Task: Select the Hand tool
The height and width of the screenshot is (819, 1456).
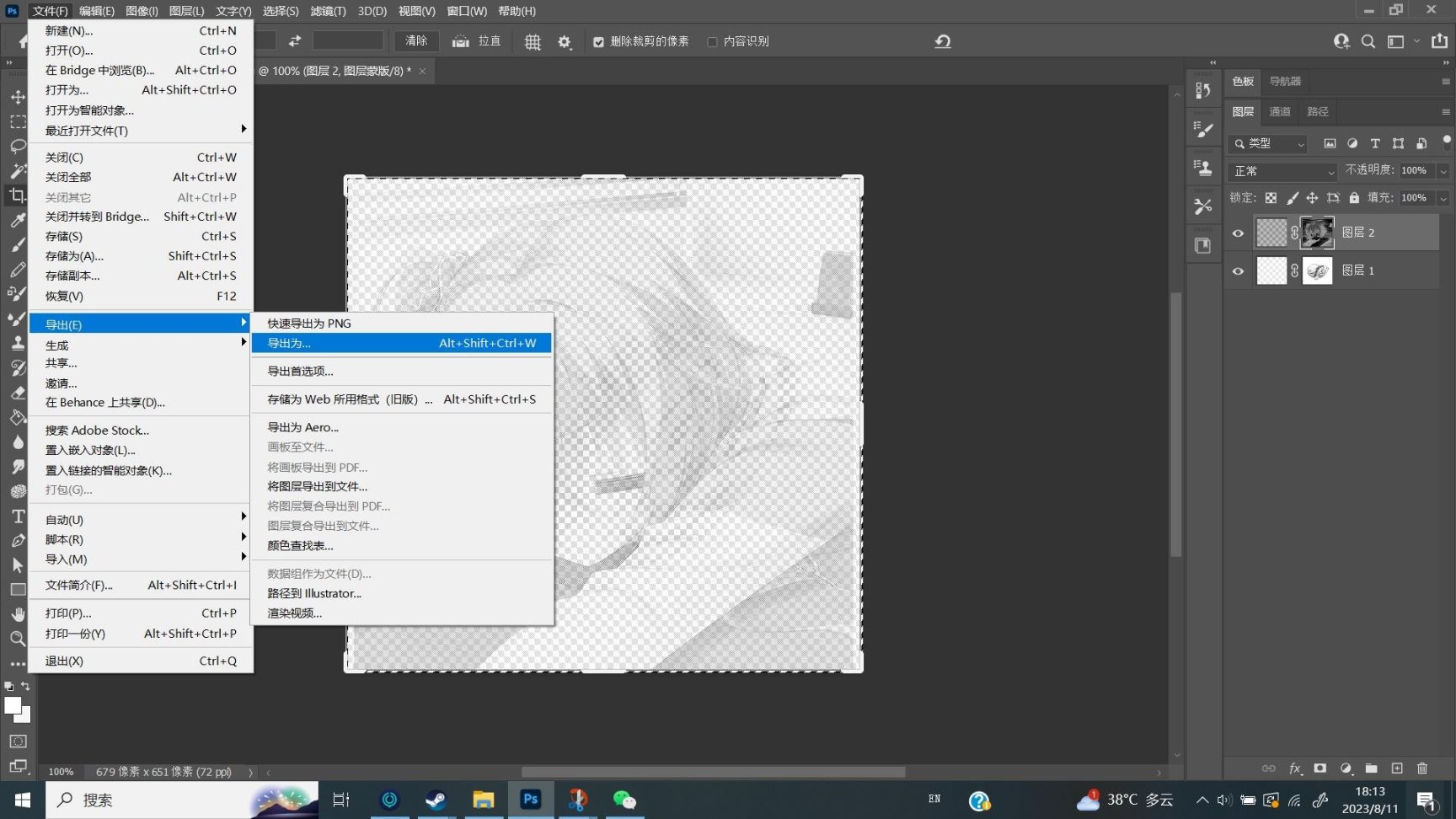Action: (18, 614)
